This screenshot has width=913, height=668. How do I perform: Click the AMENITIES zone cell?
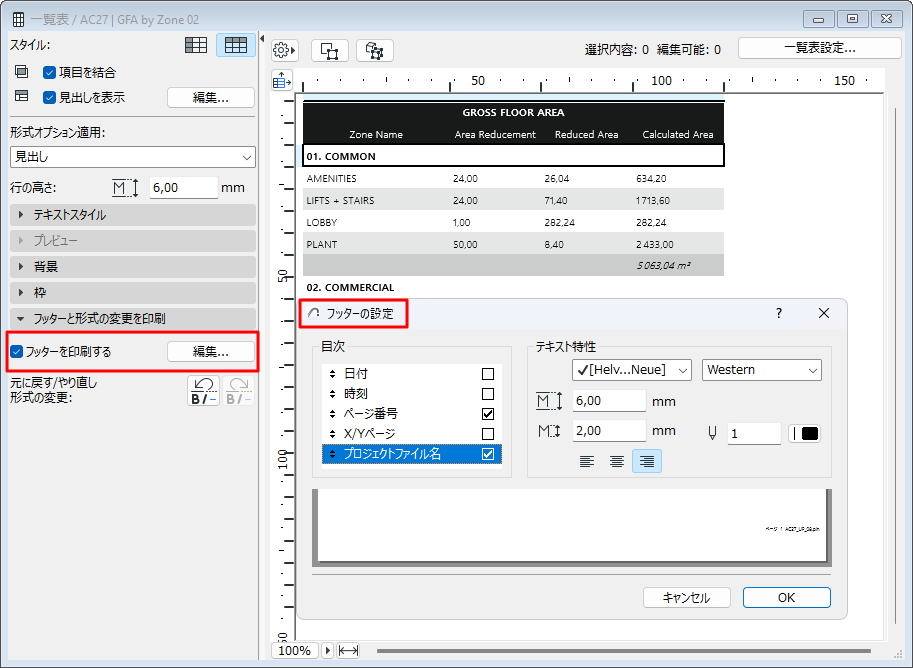331,179
